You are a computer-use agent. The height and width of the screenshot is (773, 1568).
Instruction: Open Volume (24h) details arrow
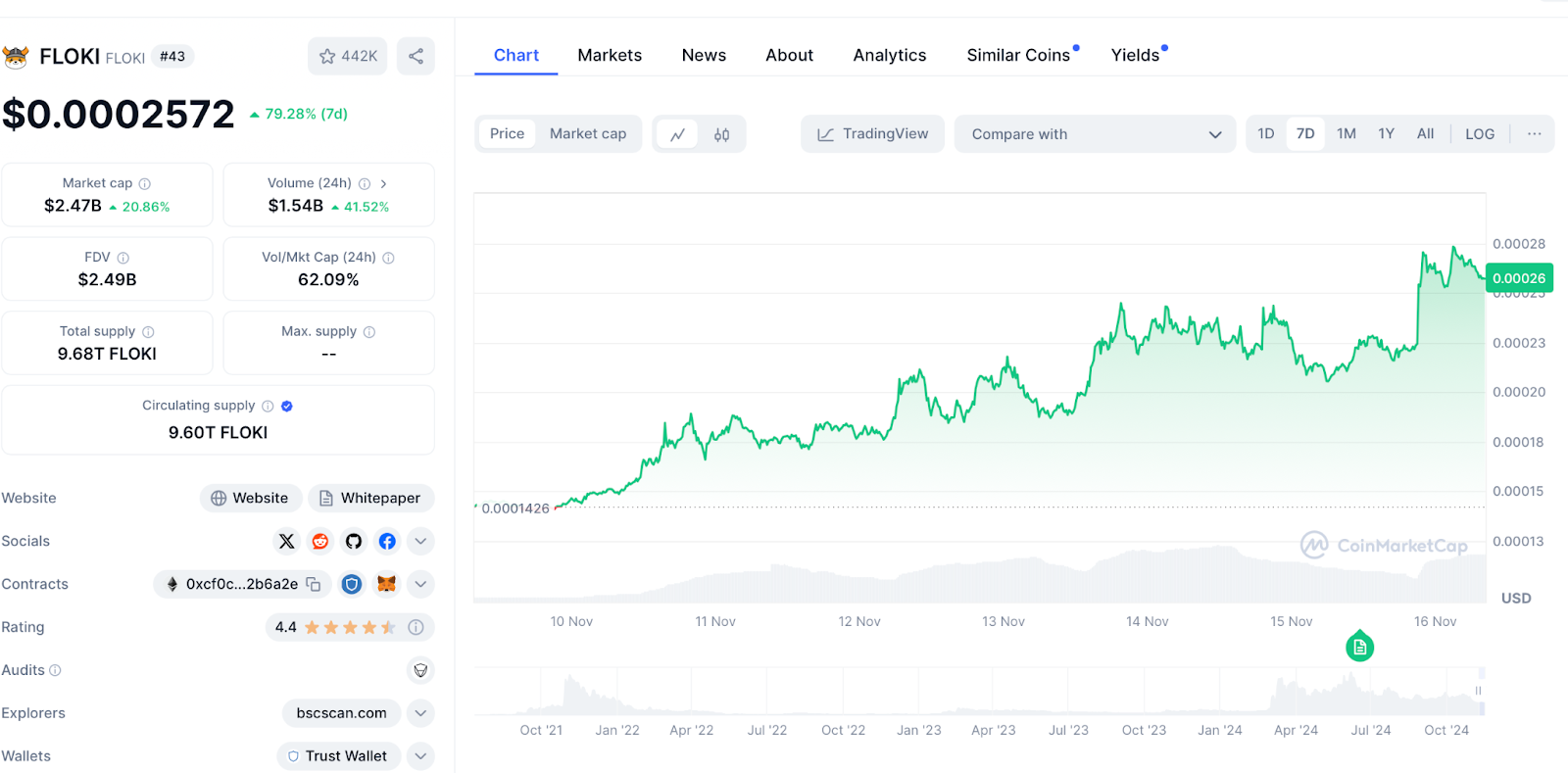coord(383,183)
